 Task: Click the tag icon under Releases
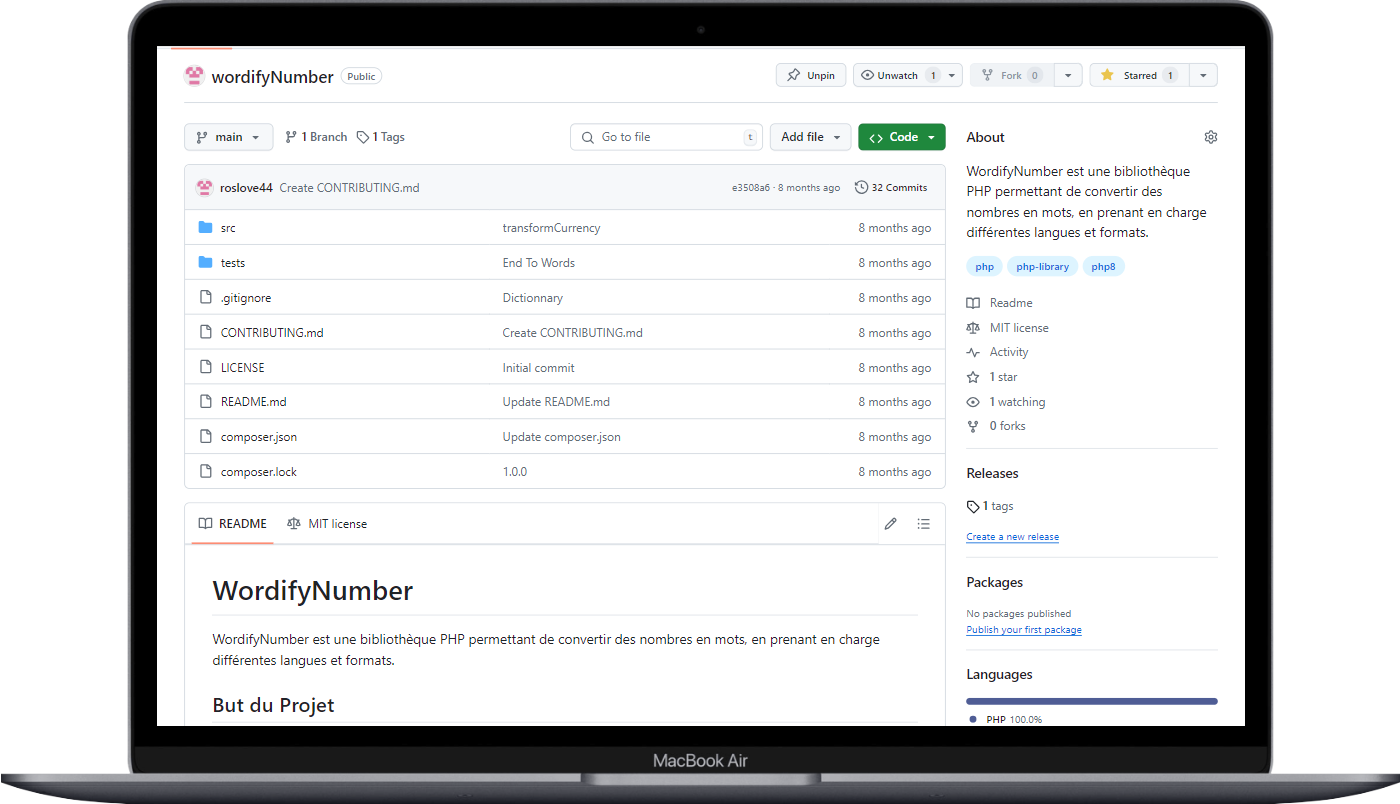pos(973,507)
